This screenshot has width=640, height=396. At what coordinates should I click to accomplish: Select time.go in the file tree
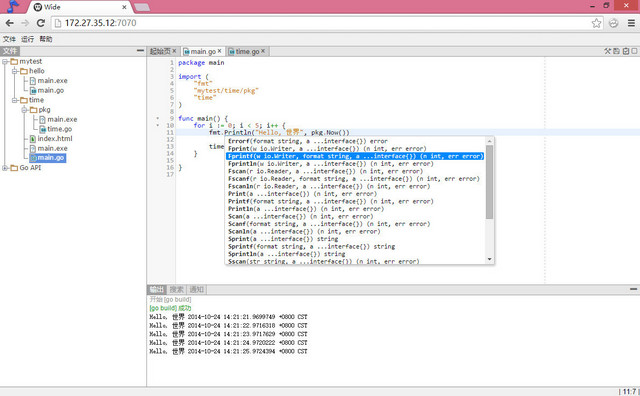pos(60,129)
